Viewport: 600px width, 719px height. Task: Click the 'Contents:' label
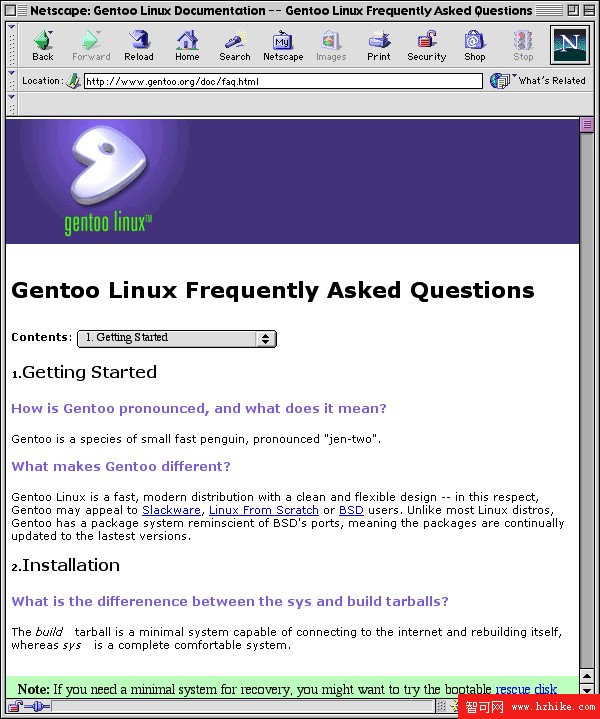pos(42,337)
